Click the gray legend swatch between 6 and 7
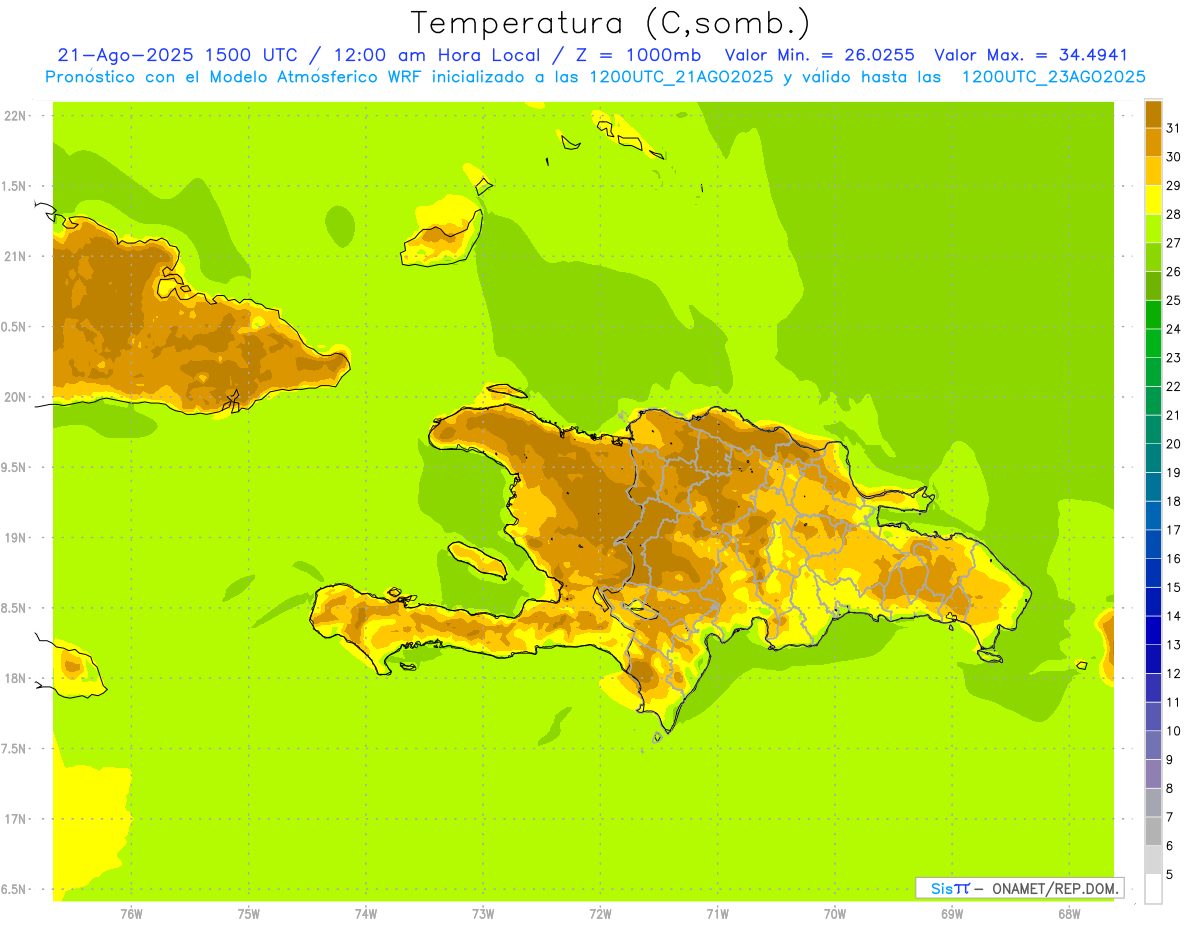Viewport: 1200px width, 927px height. [x=1153, y=831]
